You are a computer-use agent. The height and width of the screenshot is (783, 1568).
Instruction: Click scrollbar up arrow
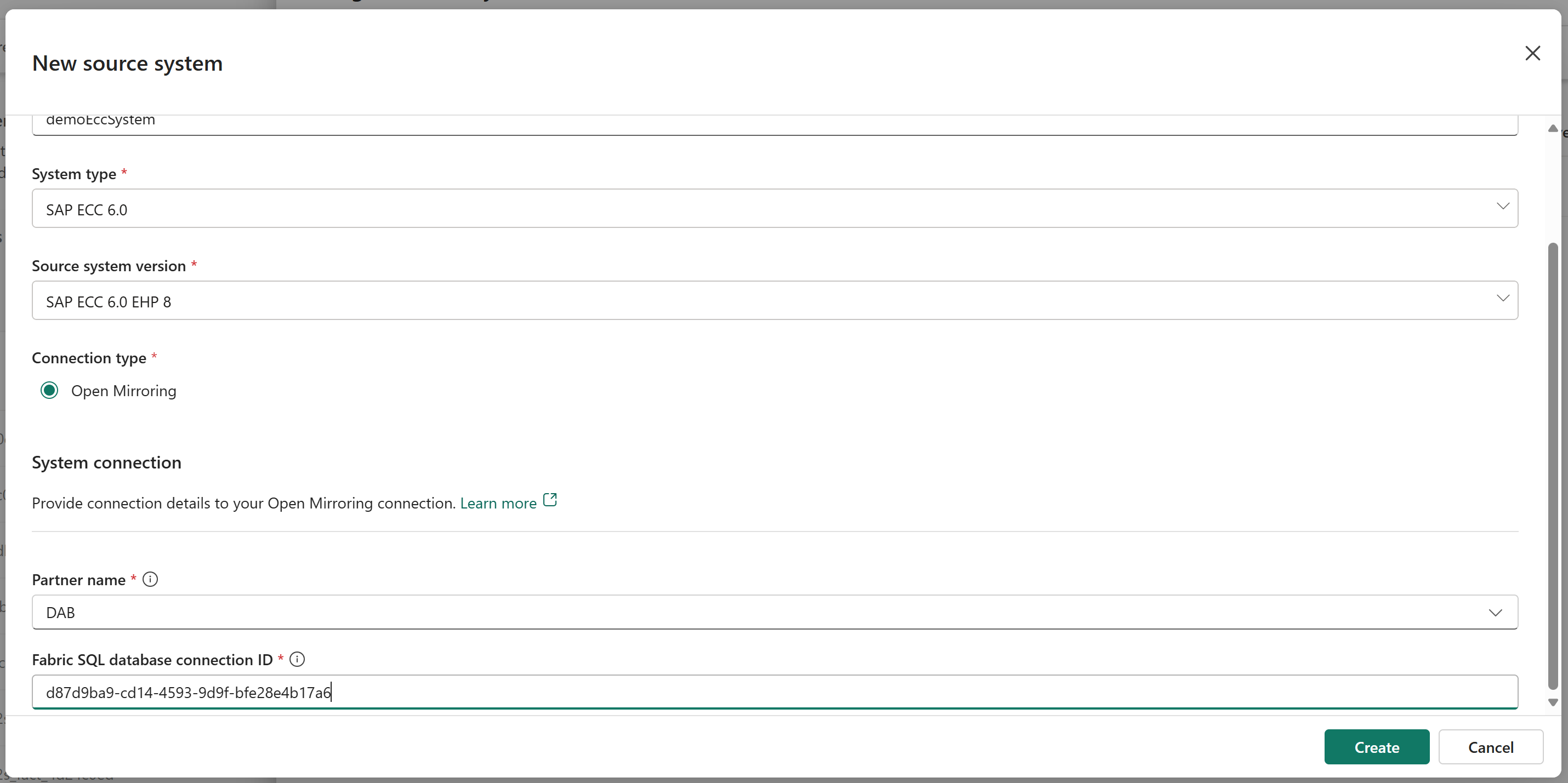click(1552, 128)
